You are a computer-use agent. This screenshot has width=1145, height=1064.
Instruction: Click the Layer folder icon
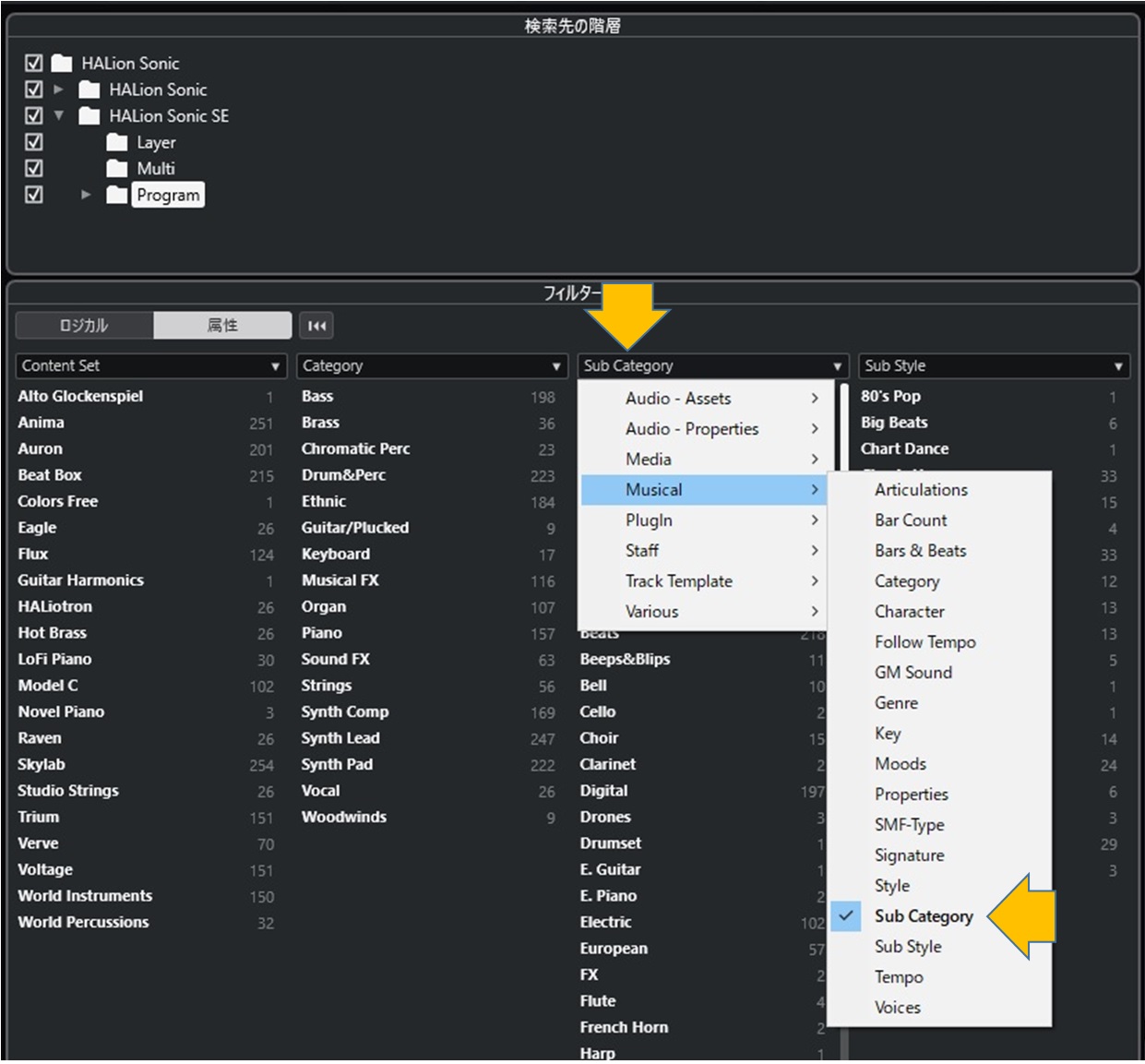click(x=117, y=142)
